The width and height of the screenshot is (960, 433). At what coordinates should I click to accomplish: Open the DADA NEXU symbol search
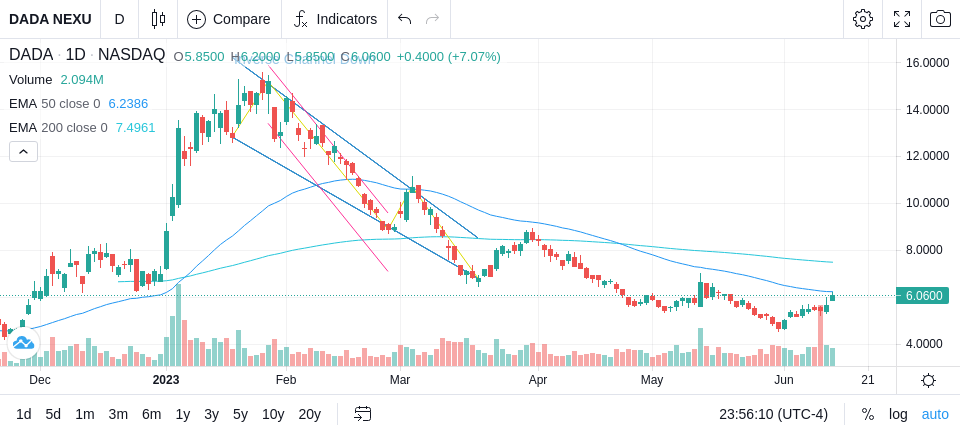[50, 19]
